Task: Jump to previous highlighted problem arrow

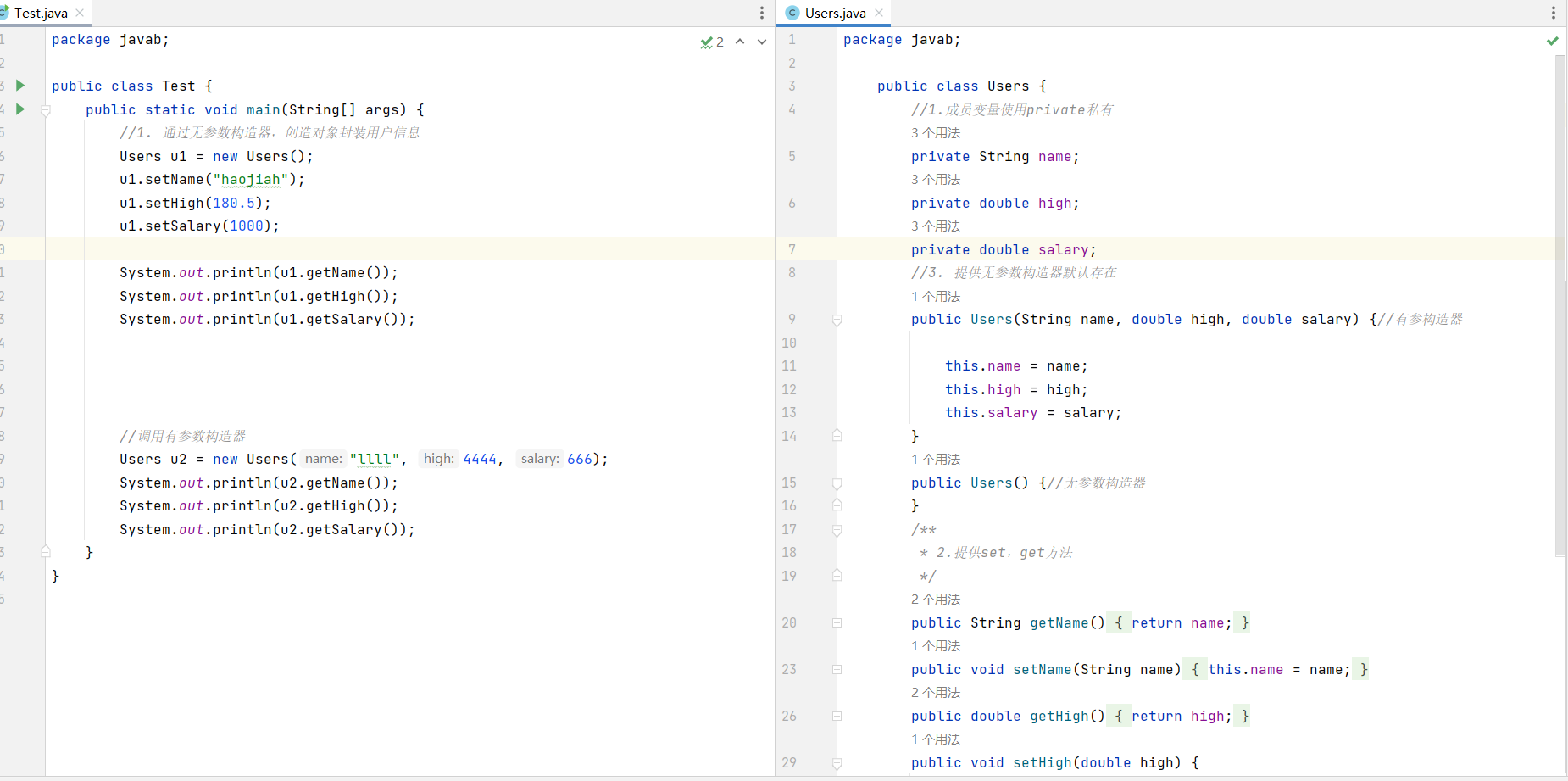Action: [740, 42]
